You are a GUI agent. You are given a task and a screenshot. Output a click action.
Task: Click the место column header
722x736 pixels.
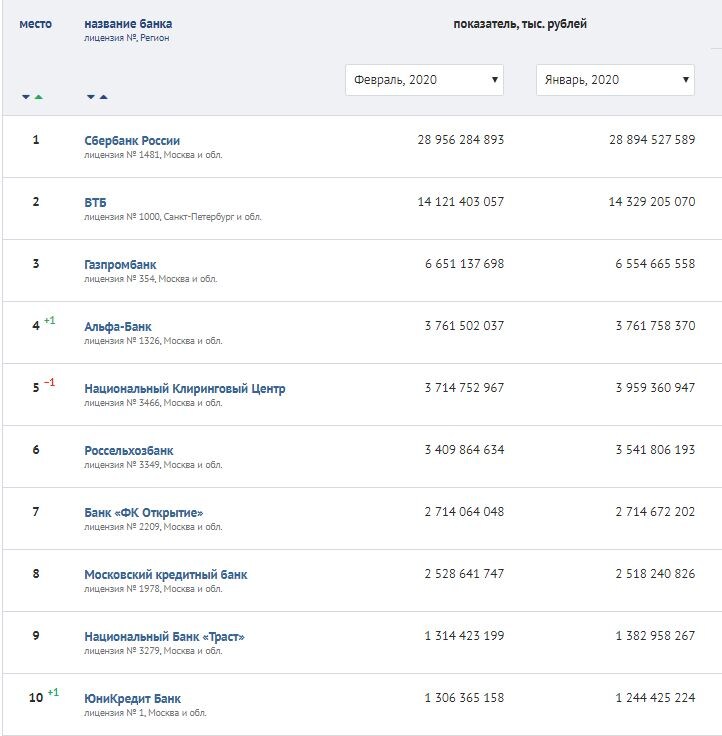point(36,24)
